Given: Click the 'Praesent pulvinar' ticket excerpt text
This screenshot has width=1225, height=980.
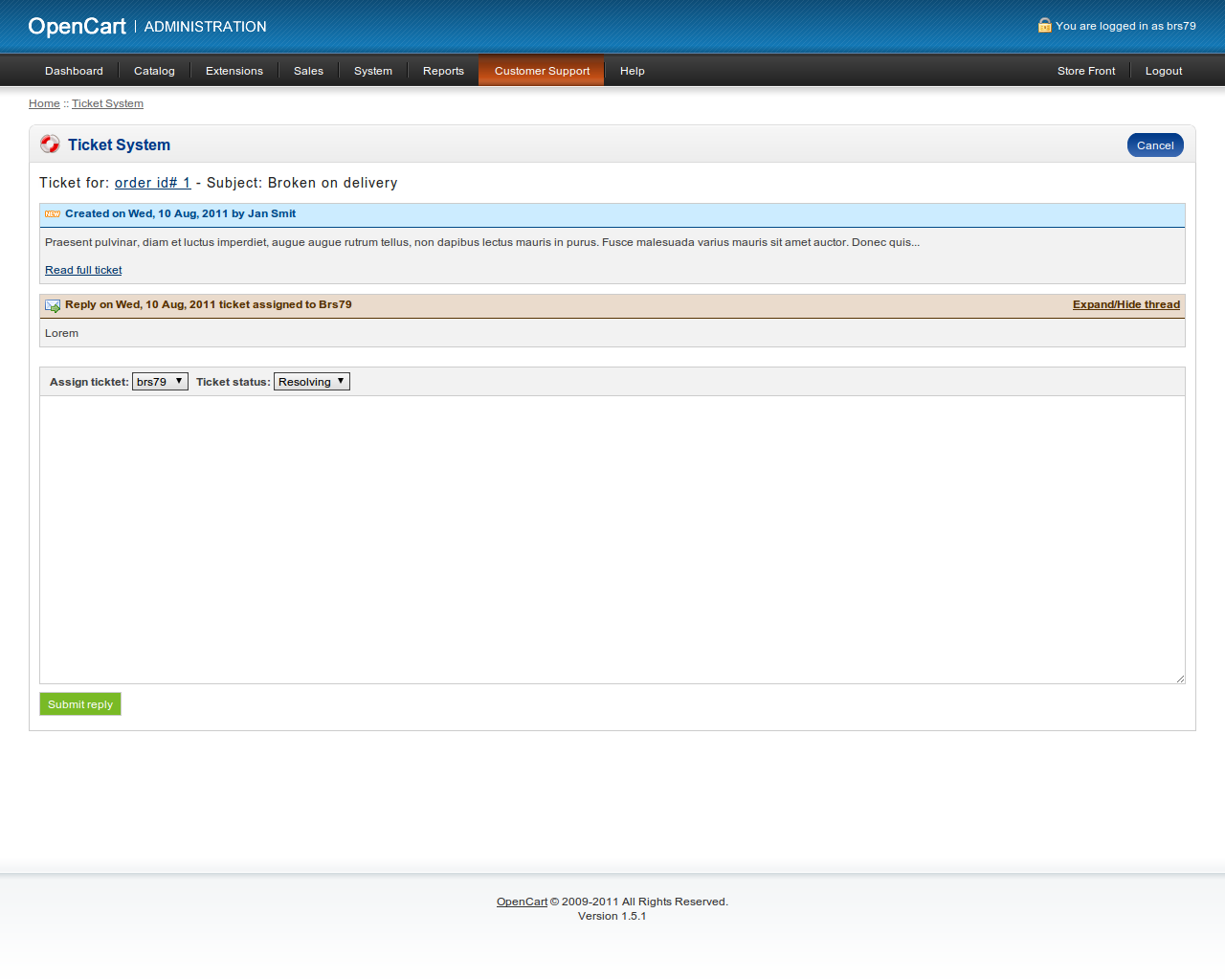Looking at the screenshot, I should point(482,242).
